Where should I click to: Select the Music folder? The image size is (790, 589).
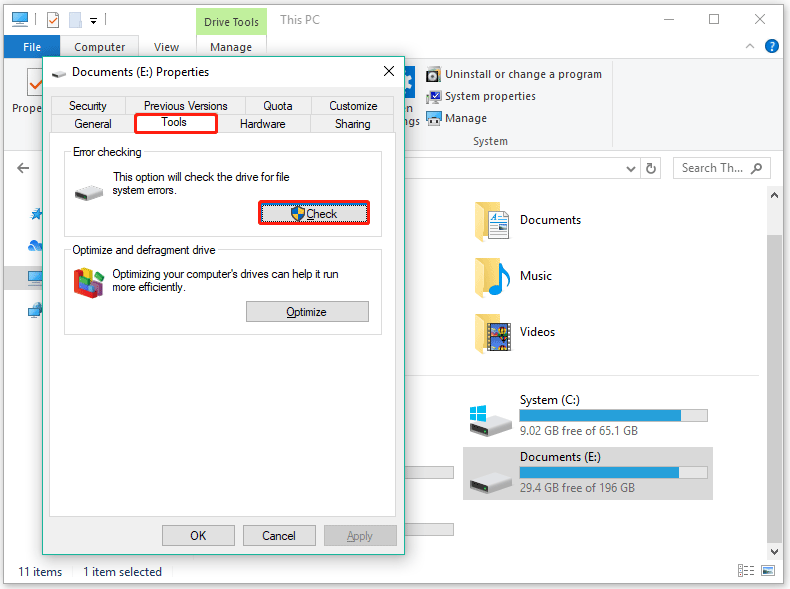point(514,276)
